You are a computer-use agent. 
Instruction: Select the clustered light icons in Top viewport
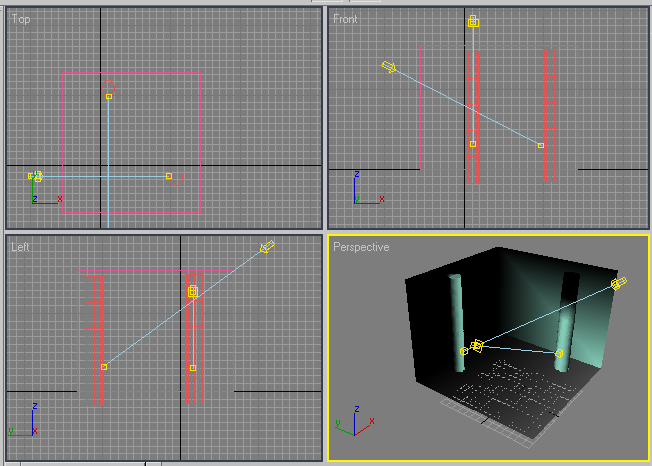(36, 176)
